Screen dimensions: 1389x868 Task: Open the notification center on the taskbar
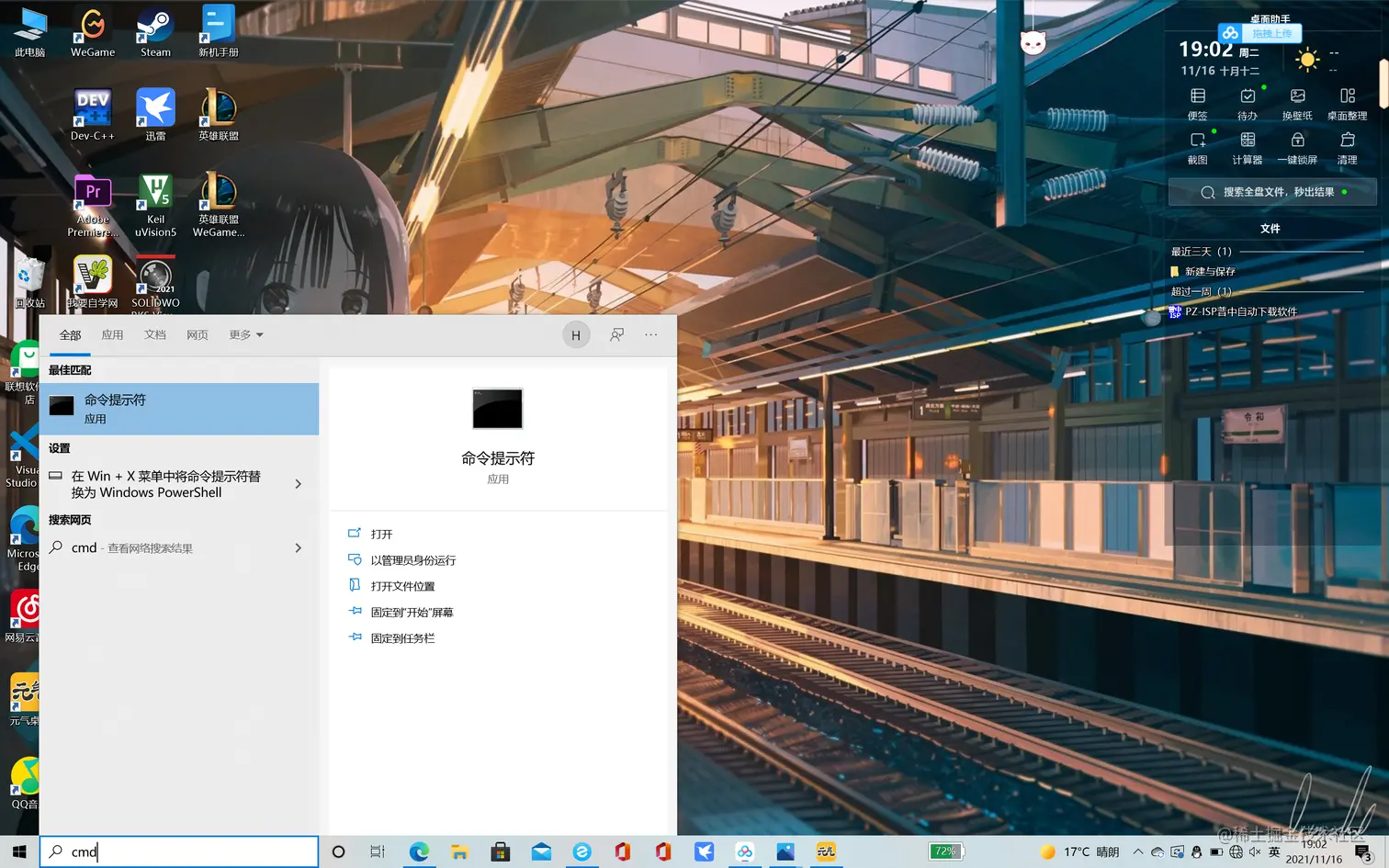1363,853
